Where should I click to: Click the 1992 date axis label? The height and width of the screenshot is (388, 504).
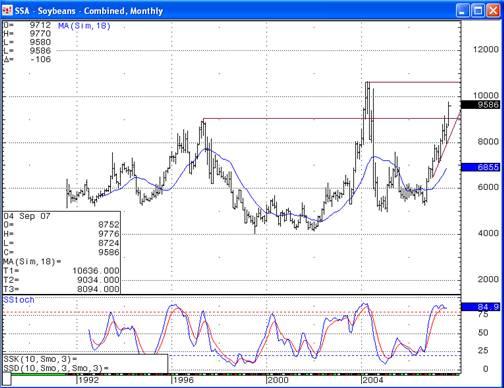88,380
